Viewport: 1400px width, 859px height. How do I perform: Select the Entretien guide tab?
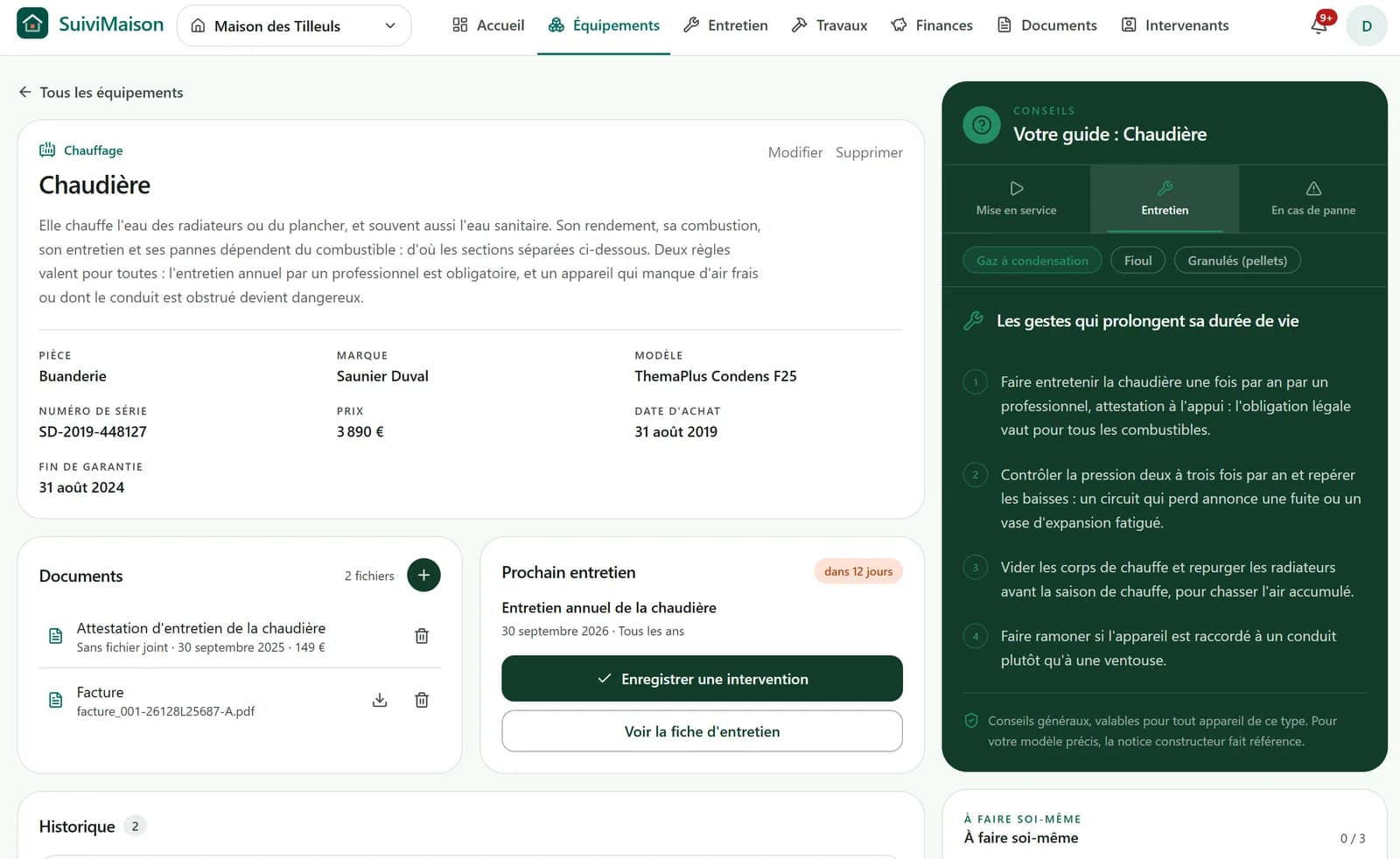coord(1165,199)
